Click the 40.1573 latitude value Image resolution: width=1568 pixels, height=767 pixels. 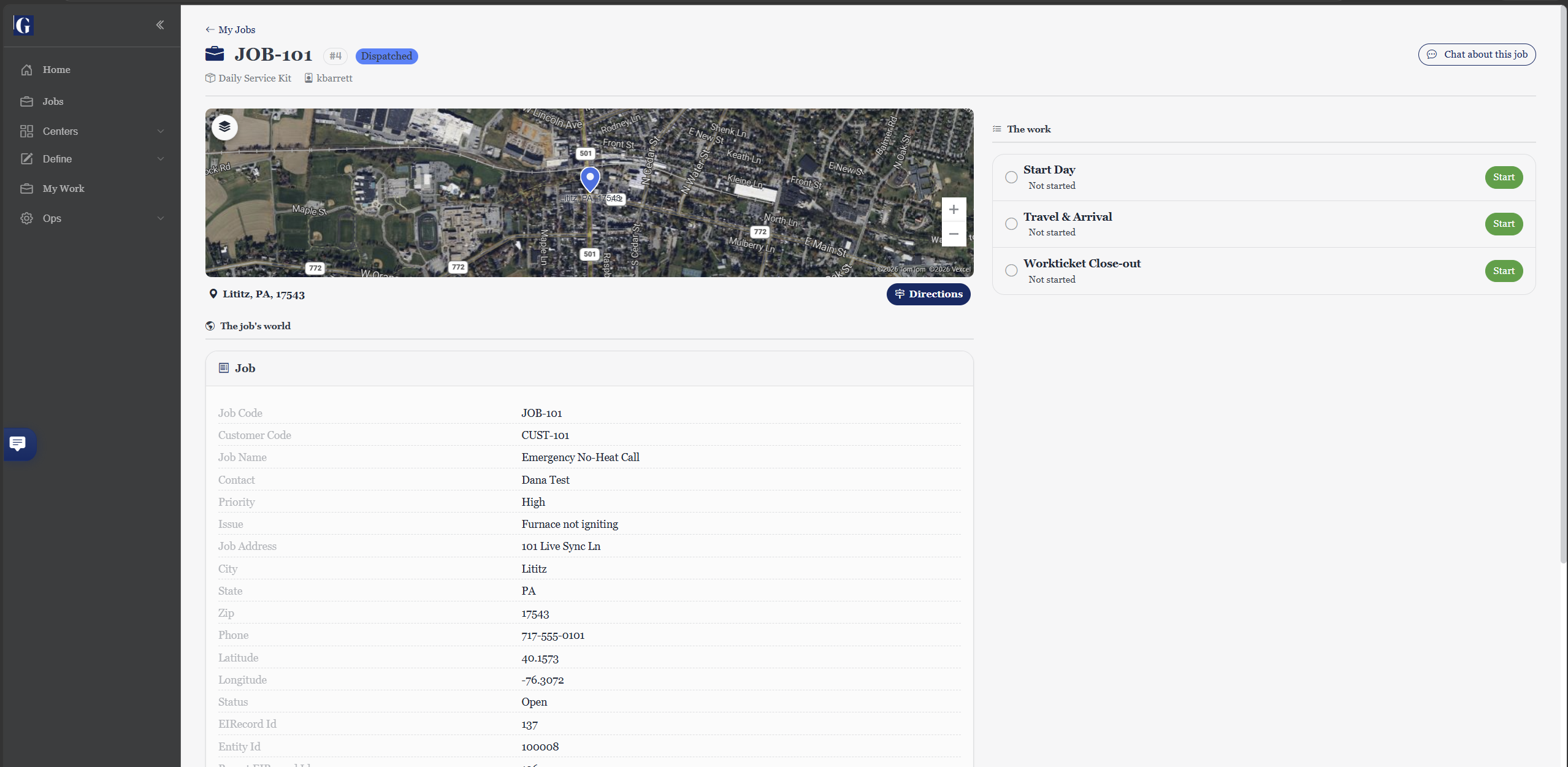coord(540,658)
